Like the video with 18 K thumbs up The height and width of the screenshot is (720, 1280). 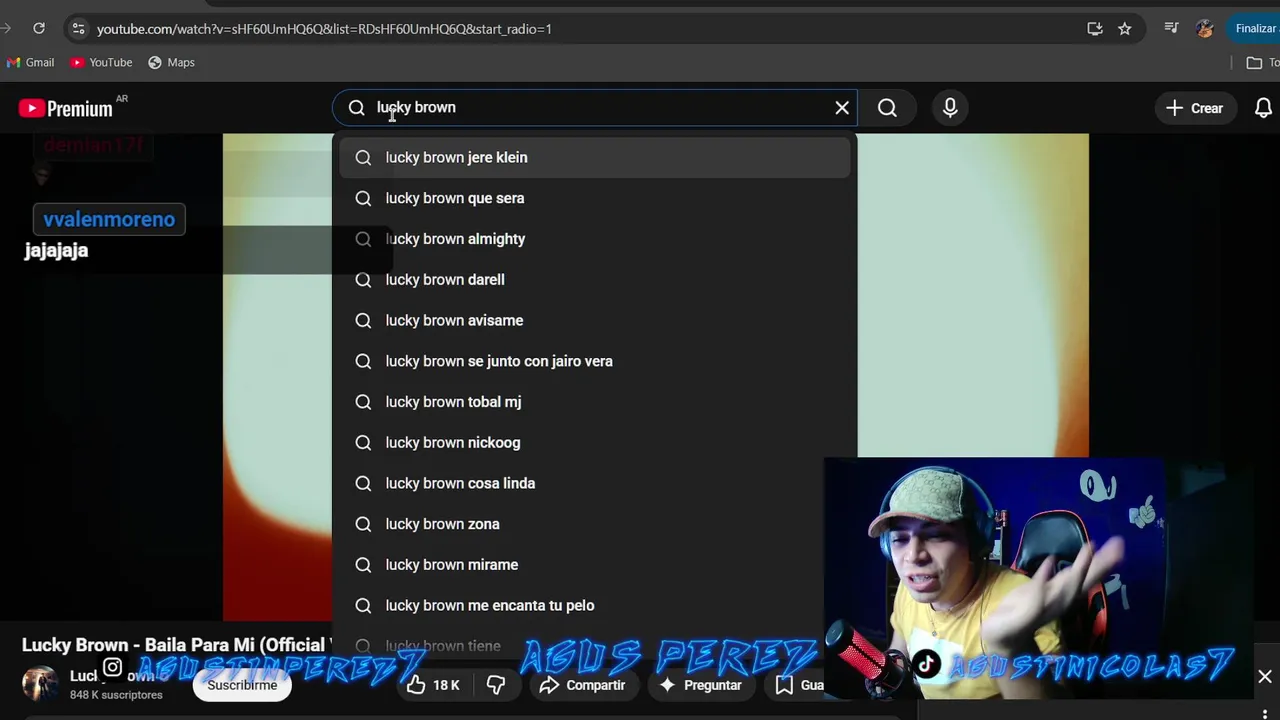[433, 685]
